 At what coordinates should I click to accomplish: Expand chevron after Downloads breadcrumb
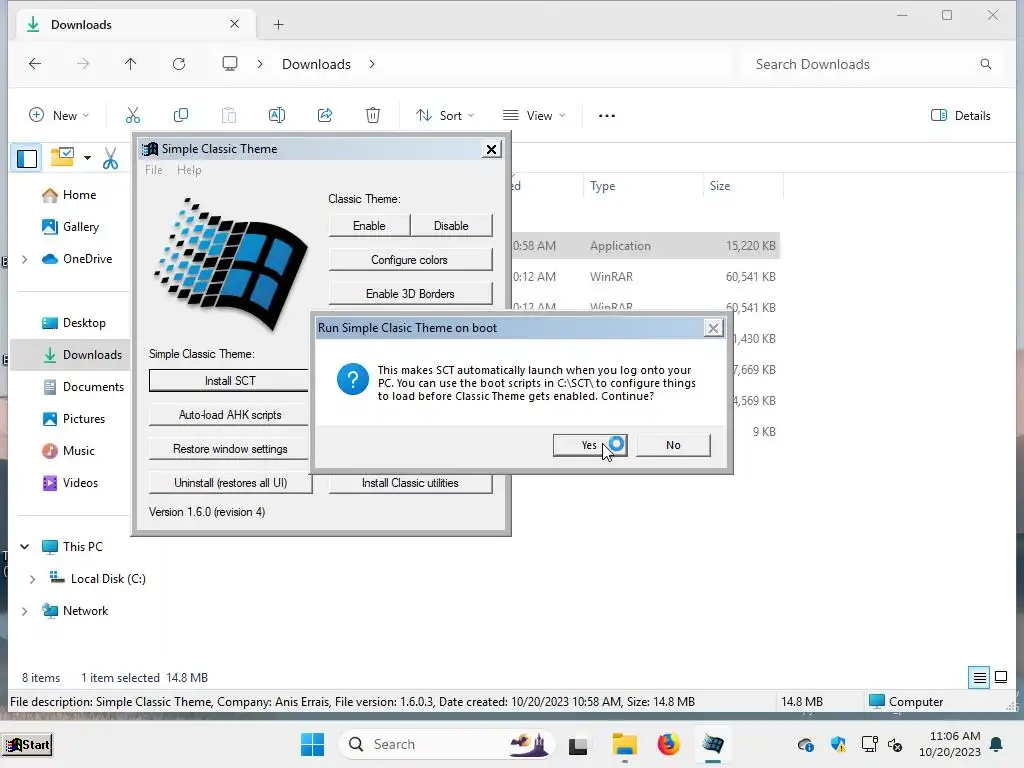pyautogui.click(x=372, y=64)
